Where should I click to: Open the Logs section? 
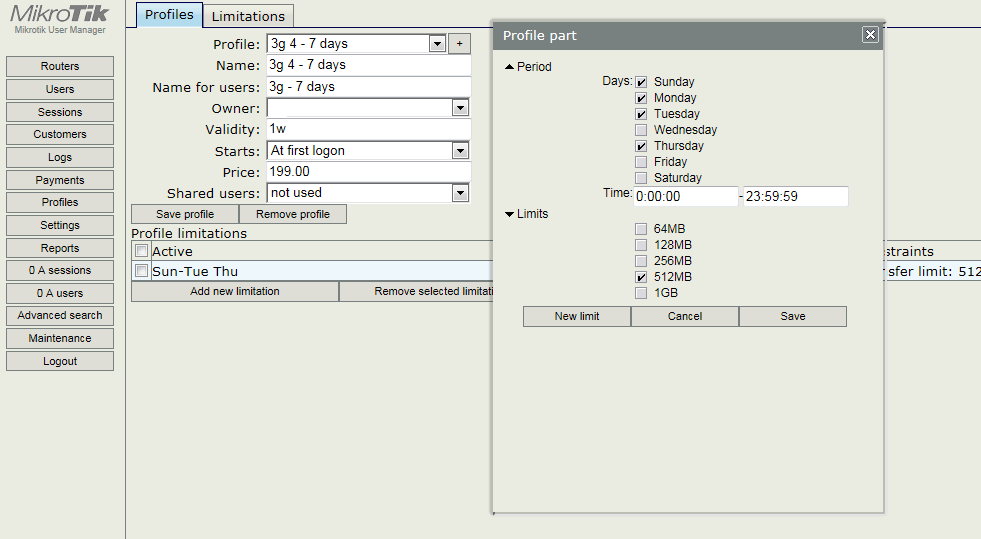[x=60, y=157]
